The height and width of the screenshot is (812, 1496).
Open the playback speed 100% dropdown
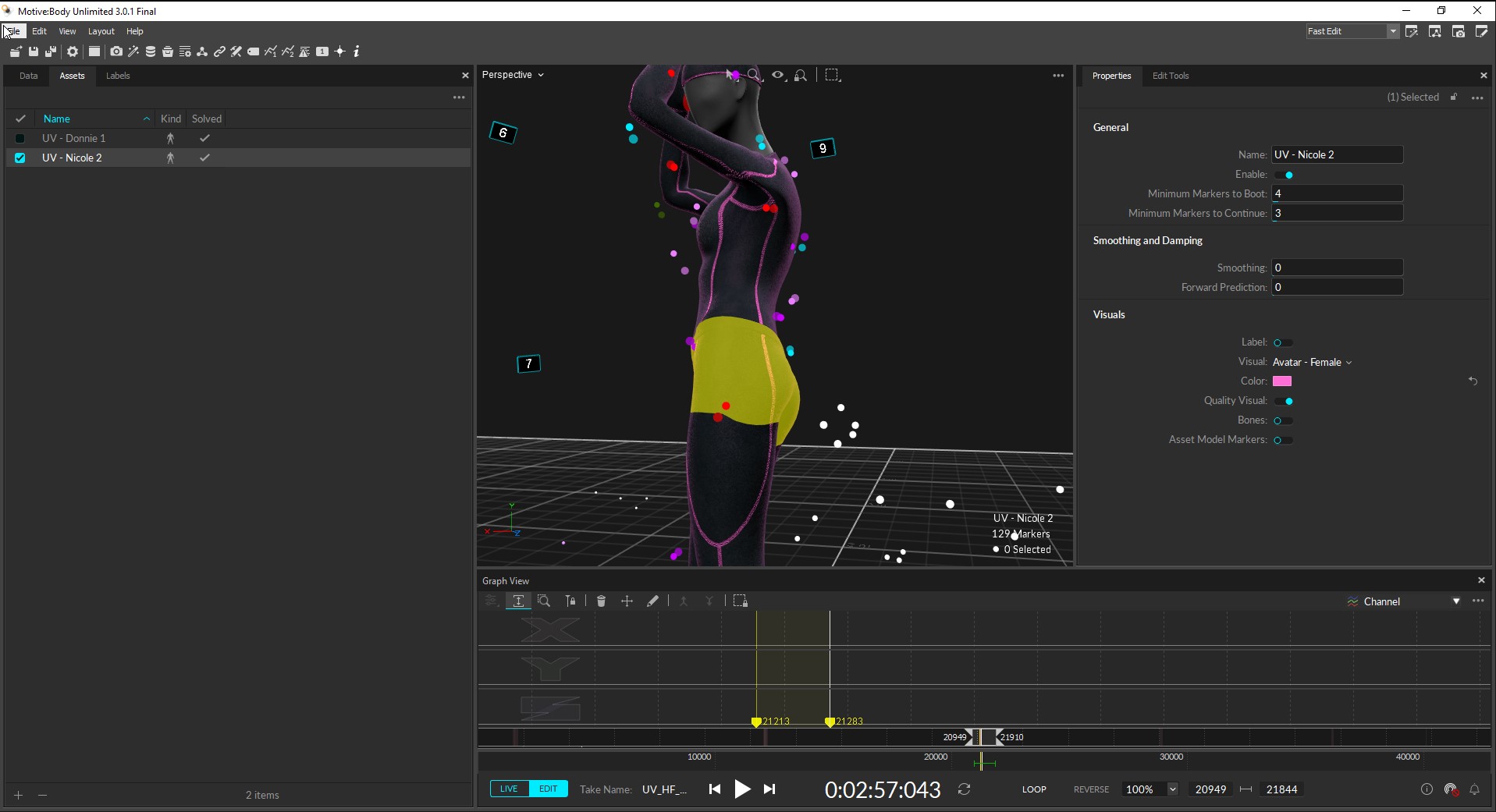point(1150,789)
